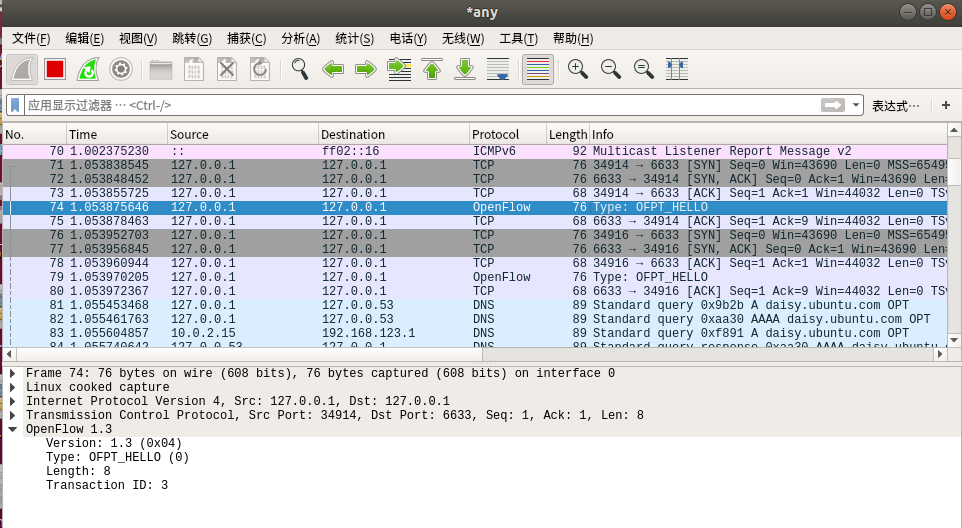Open the 电话(Y) menu
The height and width of the screenshot is (528, 962).
click(408, 39)
